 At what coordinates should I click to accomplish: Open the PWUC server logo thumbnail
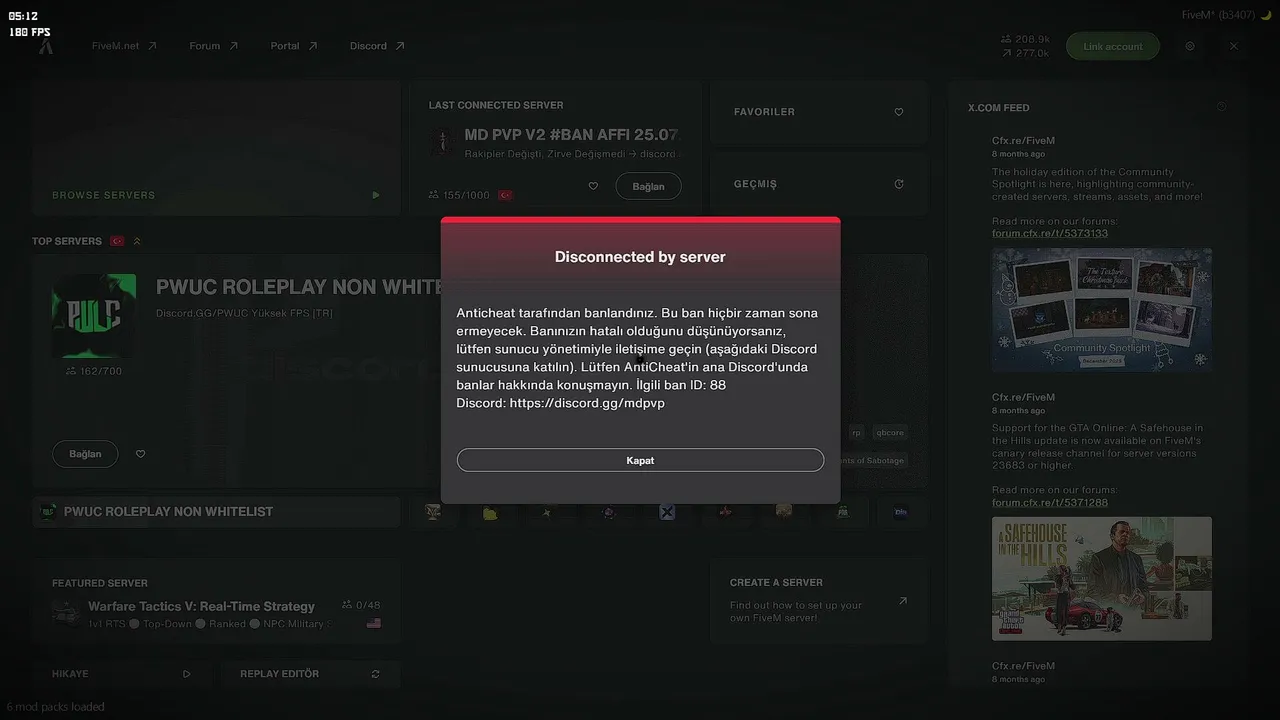[x=94, y=316]
